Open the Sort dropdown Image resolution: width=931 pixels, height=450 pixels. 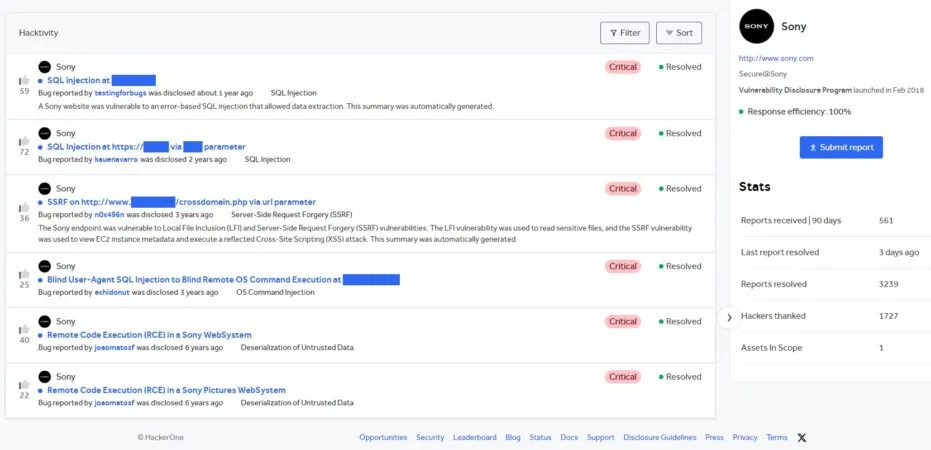click(679, 33)
